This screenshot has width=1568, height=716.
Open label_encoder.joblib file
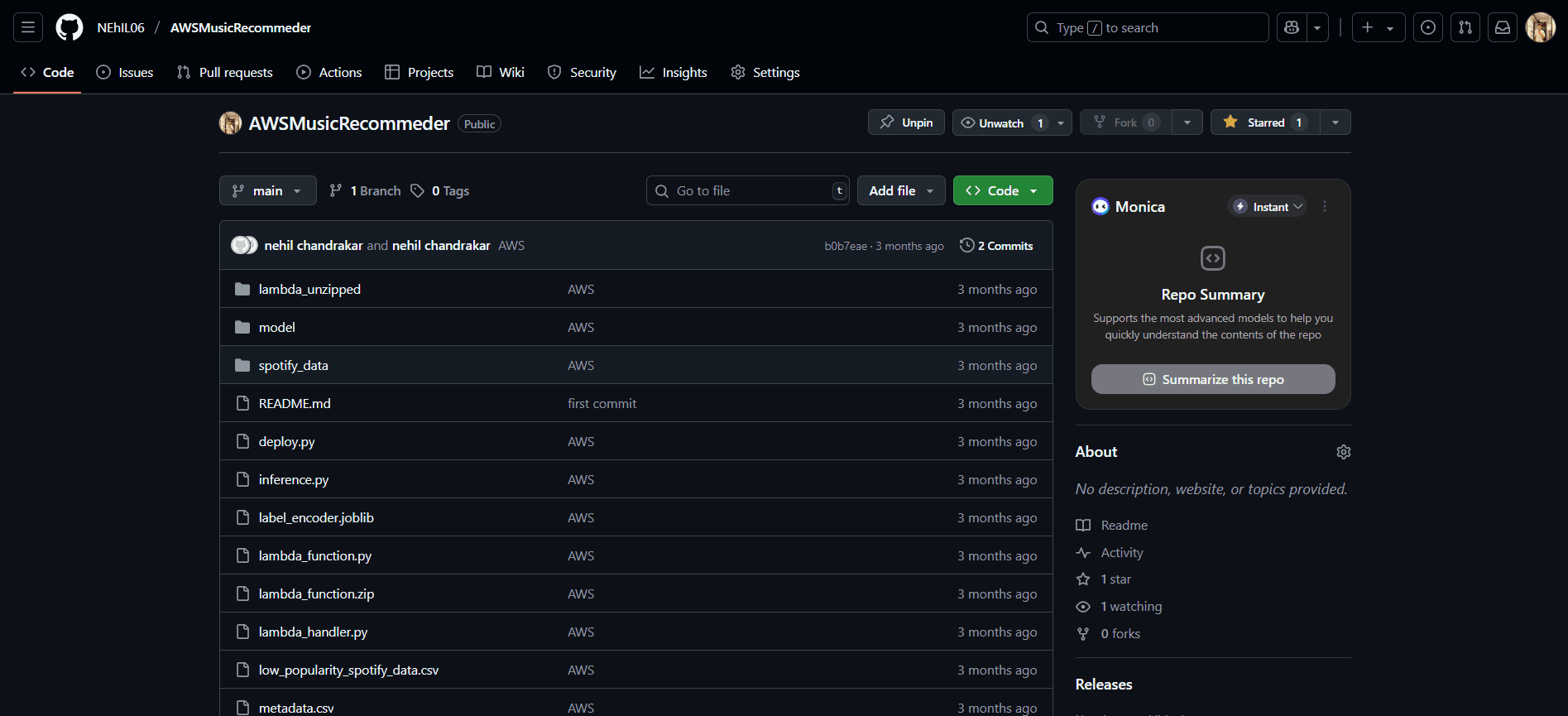316,517
